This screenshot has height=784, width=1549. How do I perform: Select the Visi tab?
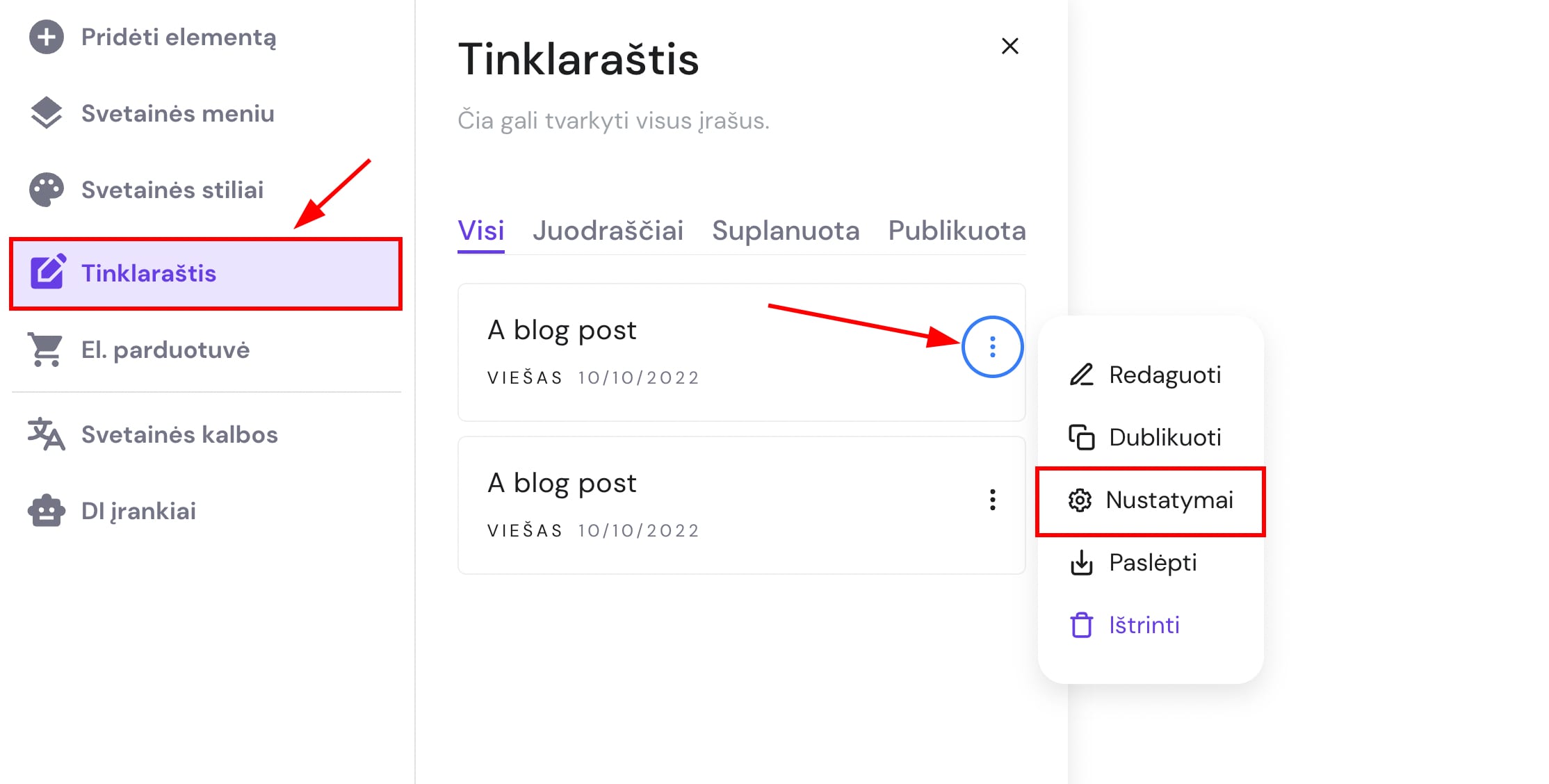pyautogui.click(x=481, y=231)
